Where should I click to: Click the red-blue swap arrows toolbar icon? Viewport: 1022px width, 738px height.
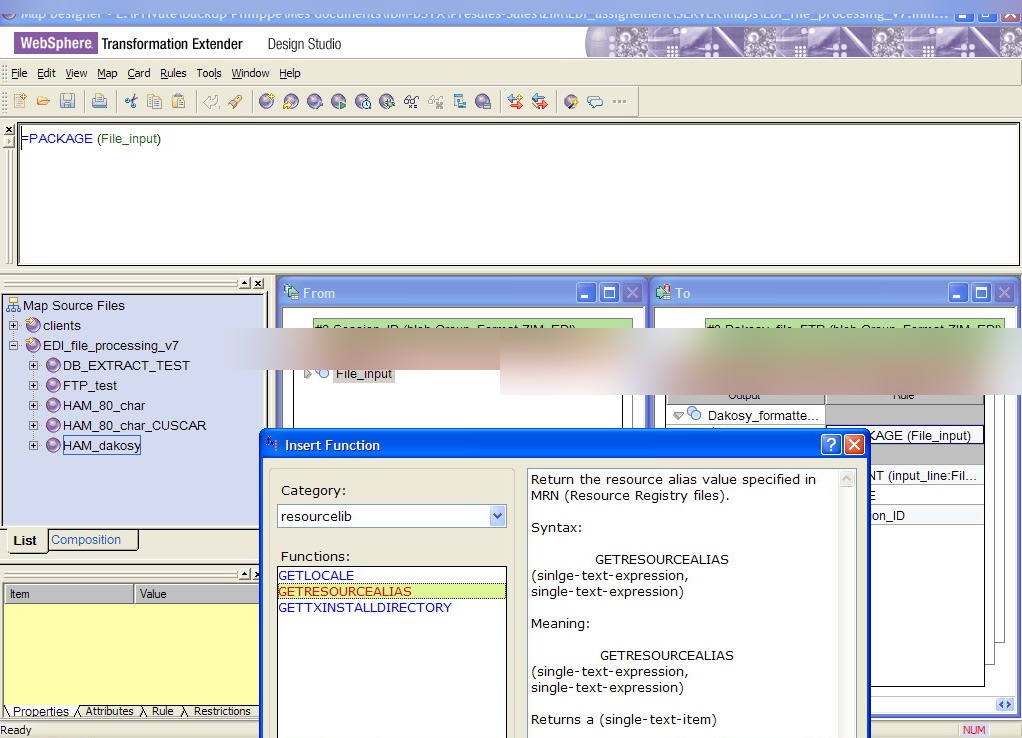[517, 101]
